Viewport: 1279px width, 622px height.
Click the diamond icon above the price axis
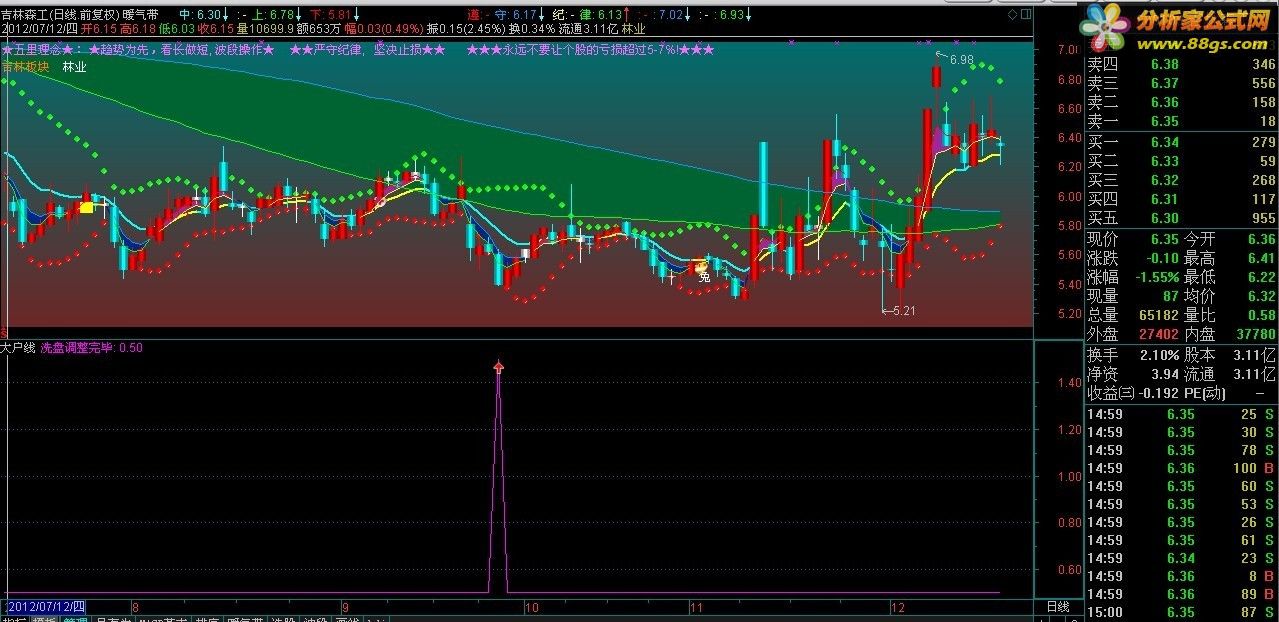coord(1013,14)
